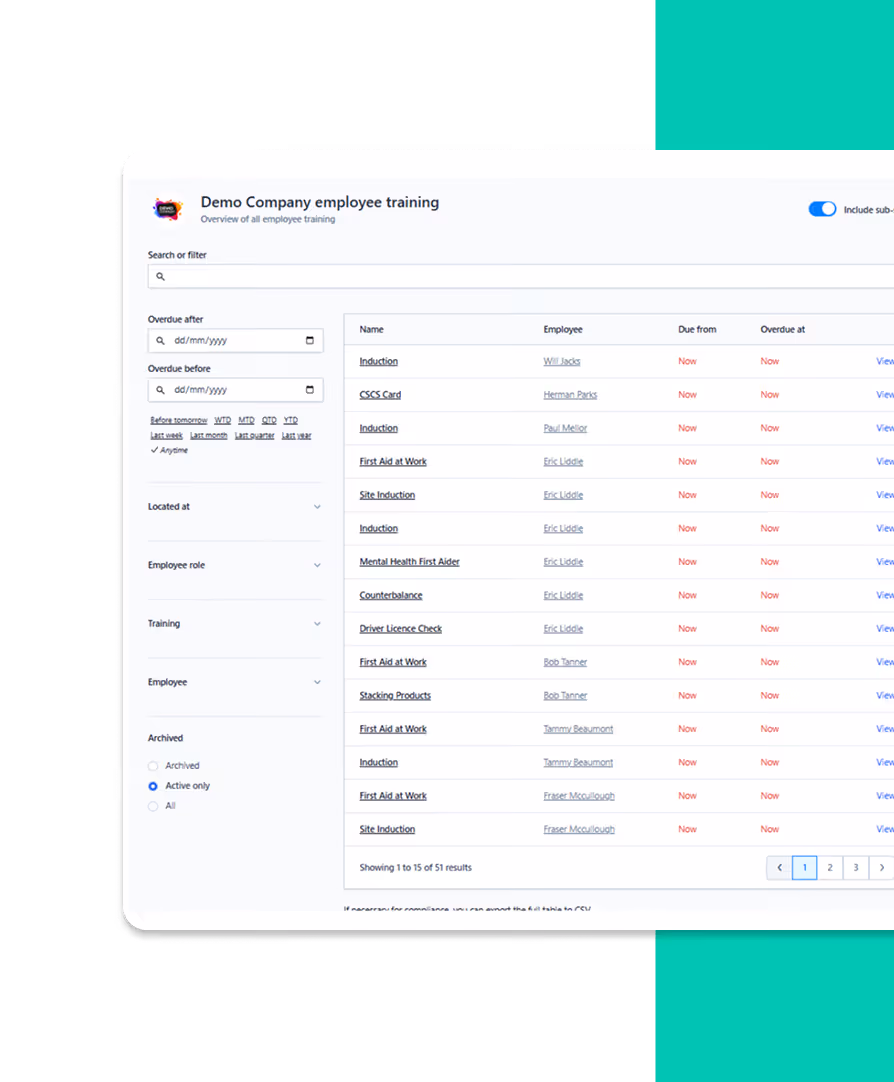Select the Active only radio button

tap(153, 786)
